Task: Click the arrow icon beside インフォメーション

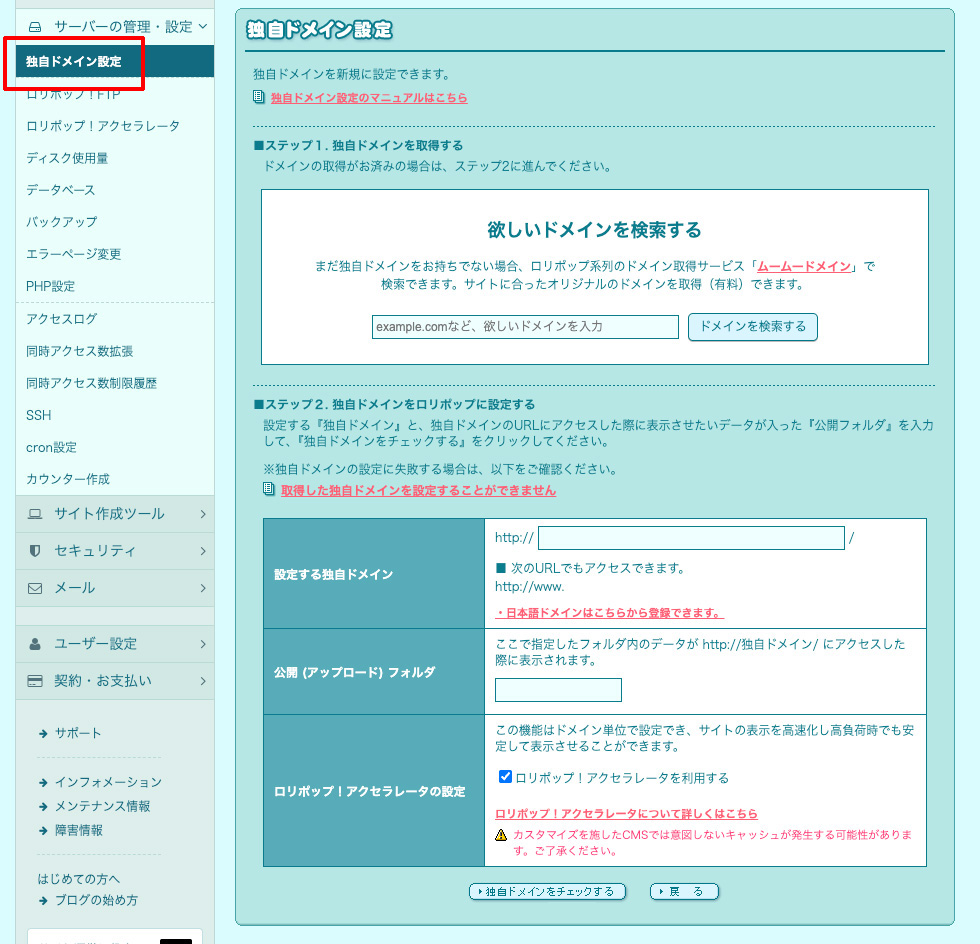Action: coord(43,782)
